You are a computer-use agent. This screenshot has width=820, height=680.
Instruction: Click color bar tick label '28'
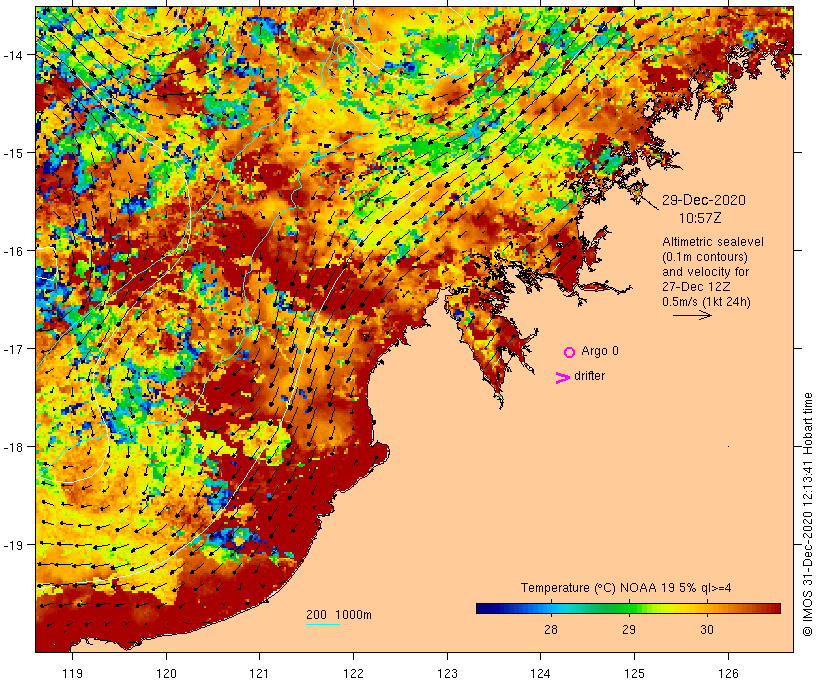[551, 630]
